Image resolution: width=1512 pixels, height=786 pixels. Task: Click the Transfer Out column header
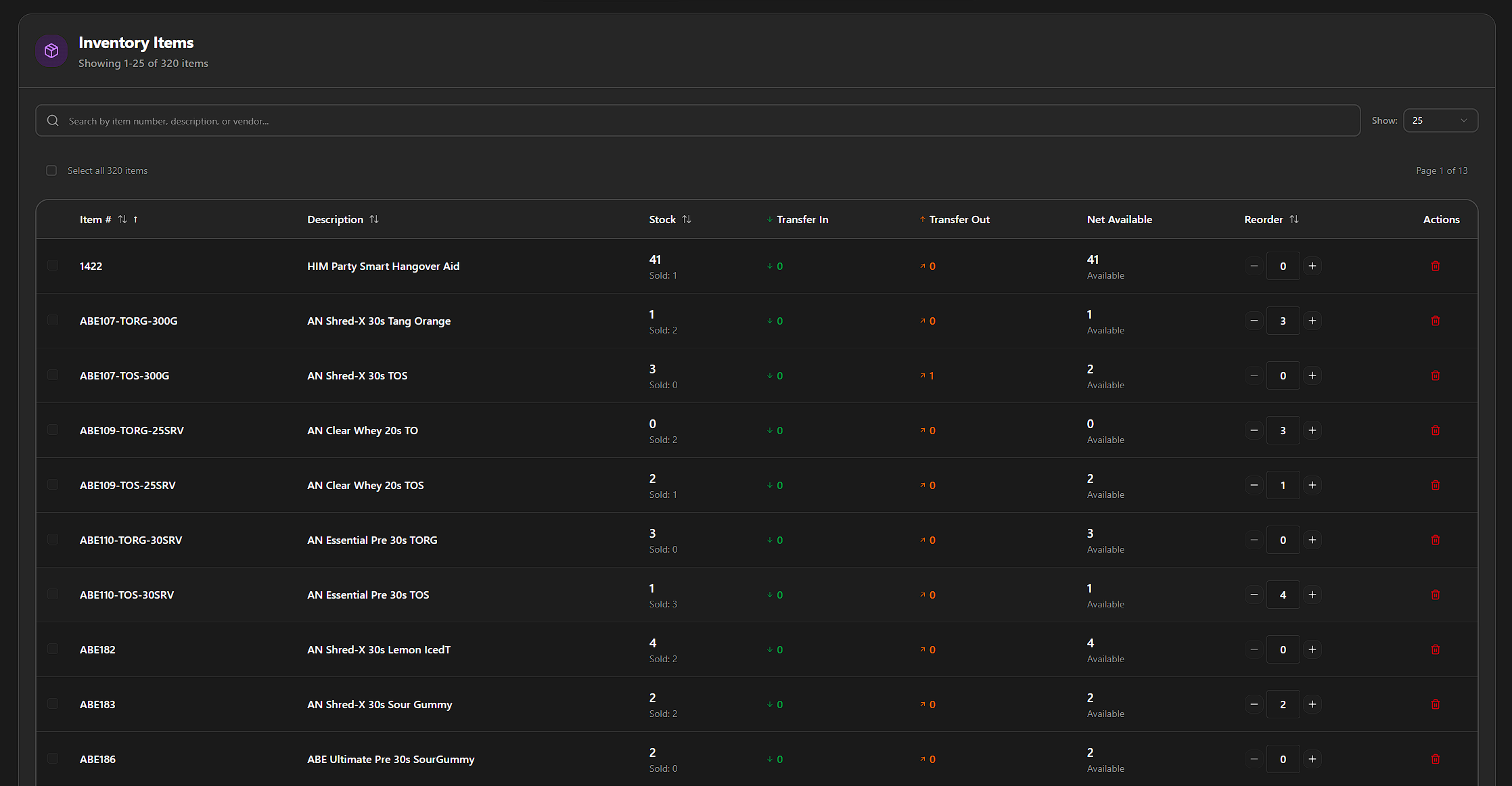click(x=955, y=219)
